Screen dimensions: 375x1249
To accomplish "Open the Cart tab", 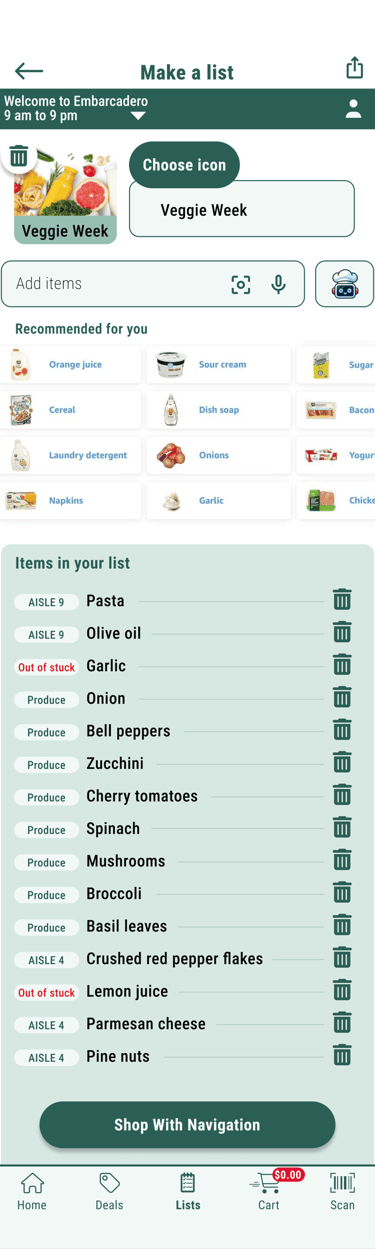I will click(x=269, y=1191).
